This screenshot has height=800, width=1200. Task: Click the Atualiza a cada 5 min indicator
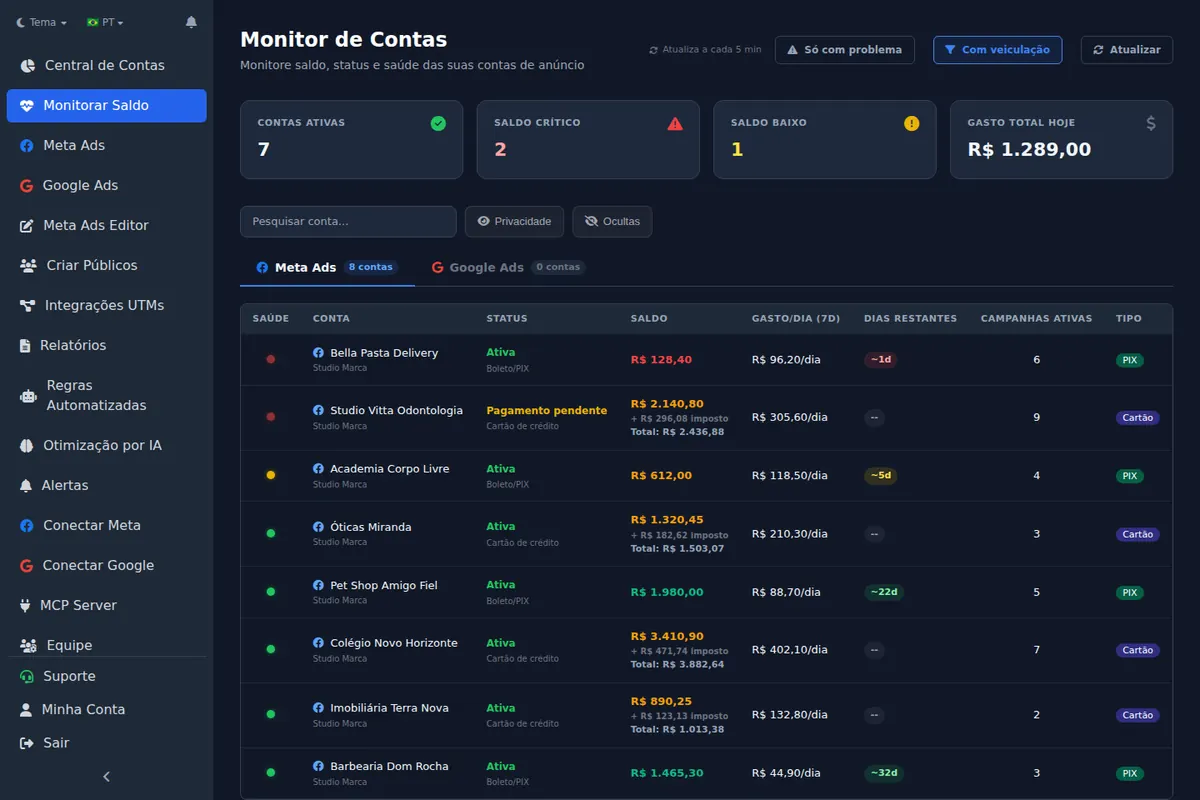pyautogui.click(x=705, y=50)
